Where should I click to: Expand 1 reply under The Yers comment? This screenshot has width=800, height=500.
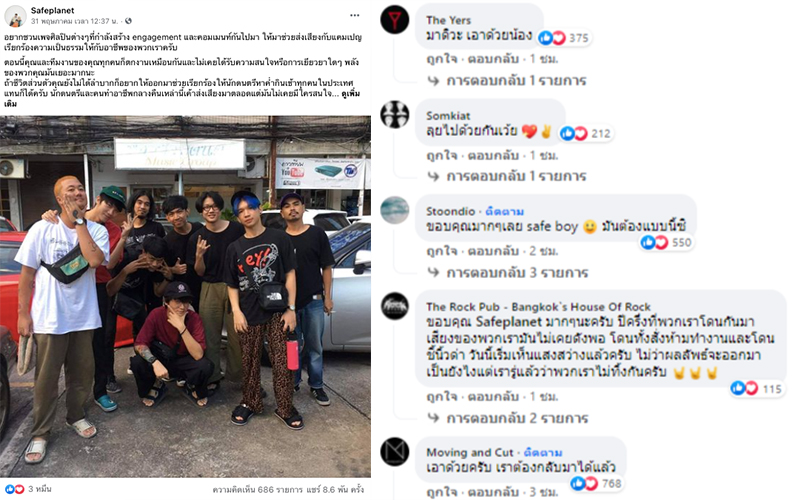coord(507,81)
